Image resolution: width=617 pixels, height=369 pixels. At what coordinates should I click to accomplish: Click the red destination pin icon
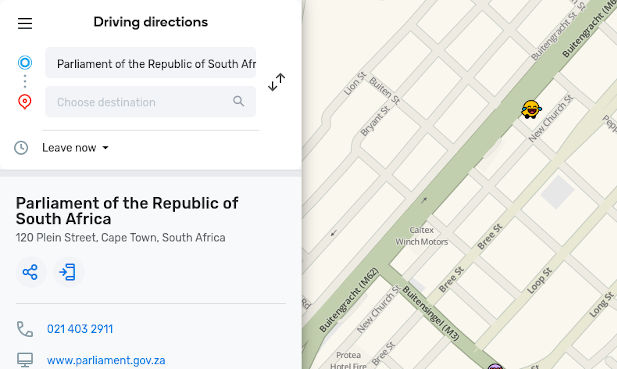(25, 101)
